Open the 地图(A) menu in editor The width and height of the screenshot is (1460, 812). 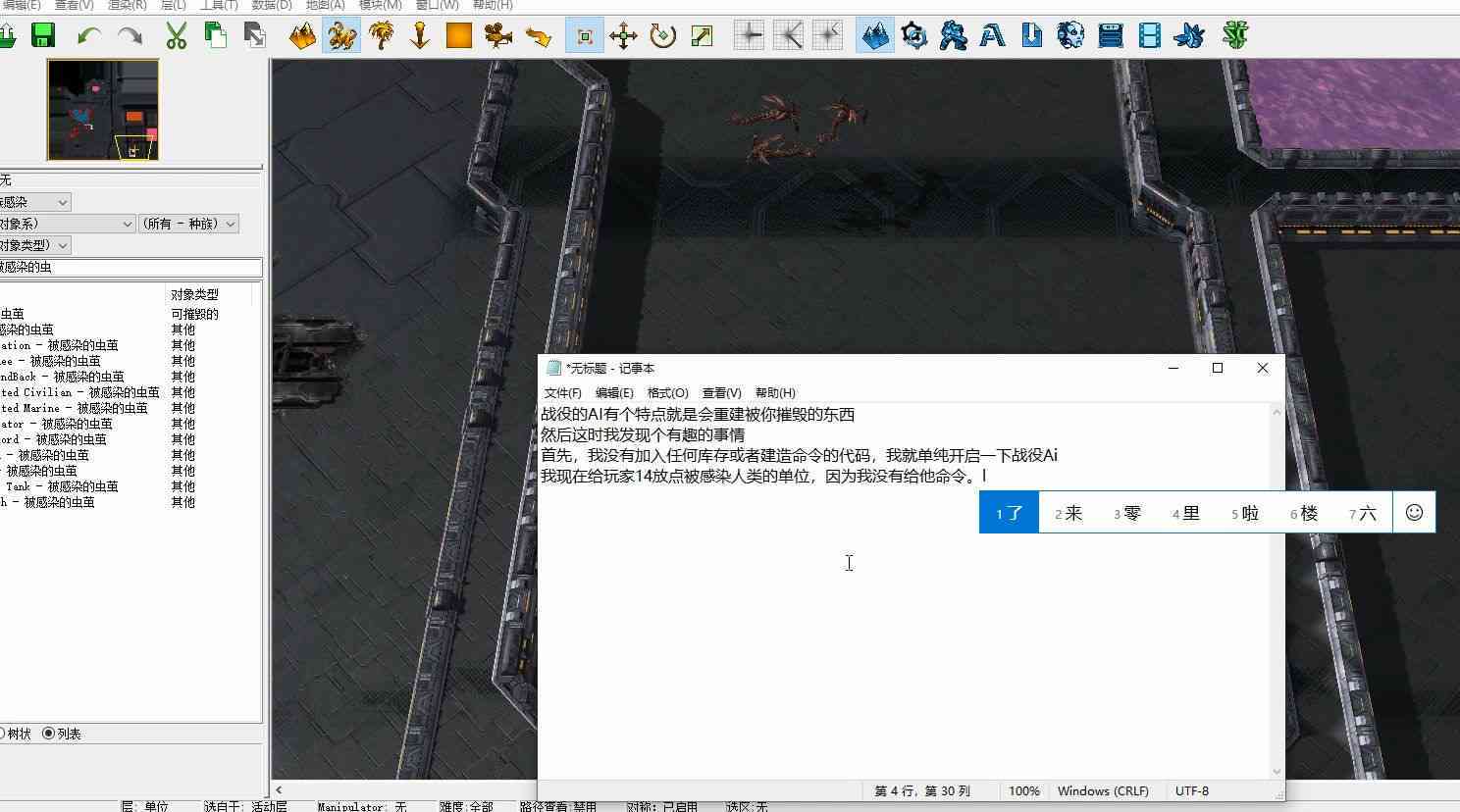pos(325,5)
